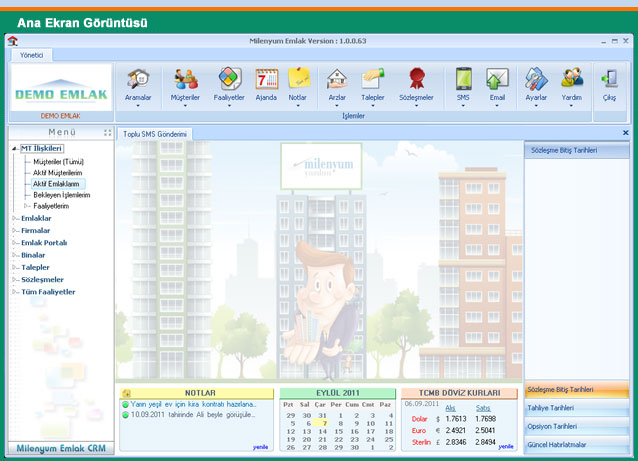
Task: Select the Yönetici ribbon tab
Action: 32,55
